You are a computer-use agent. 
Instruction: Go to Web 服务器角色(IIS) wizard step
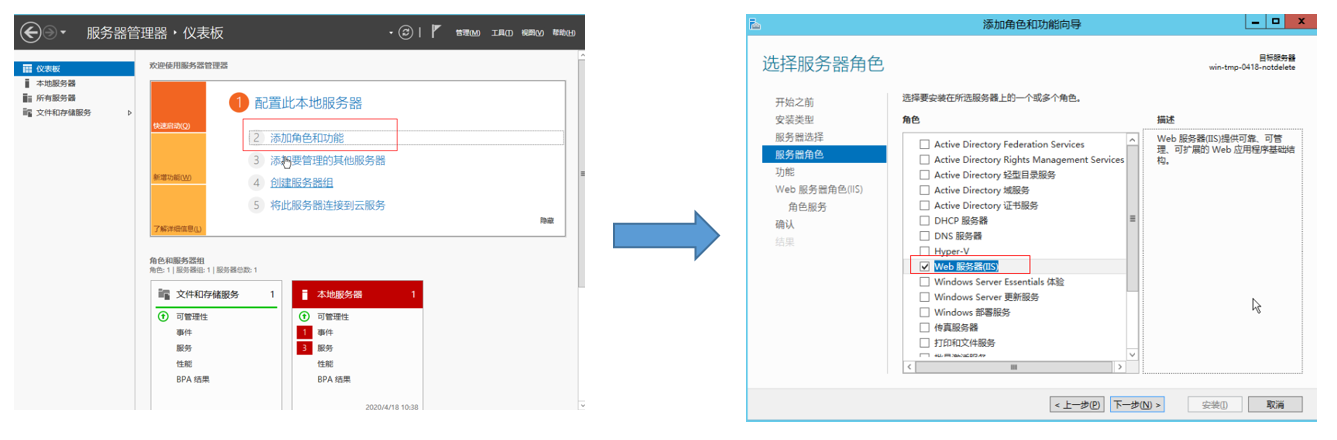(x=819, y=189)
